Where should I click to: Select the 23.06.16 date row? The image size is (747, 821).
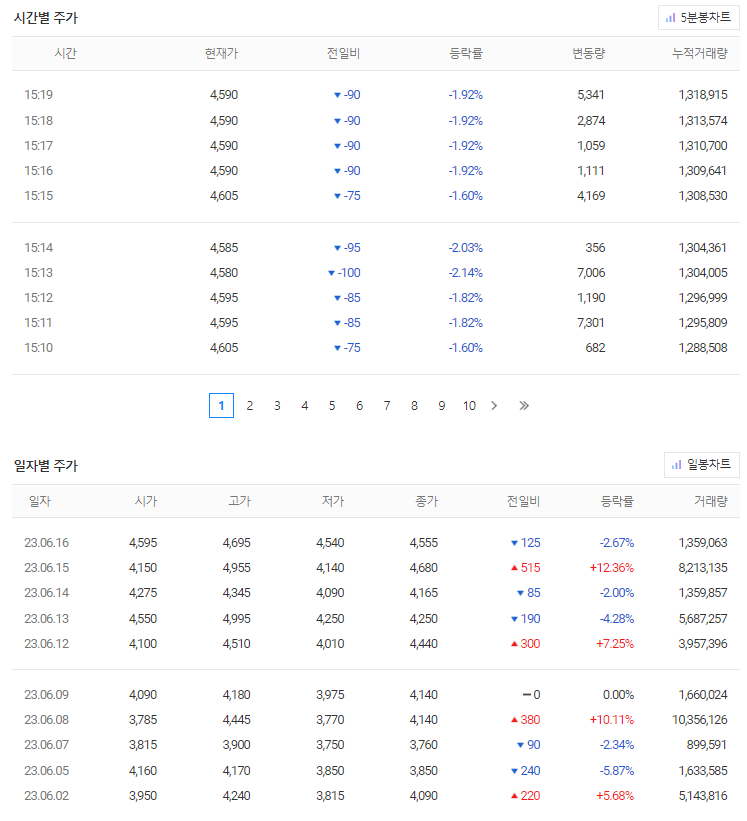(x=375, y=543)
